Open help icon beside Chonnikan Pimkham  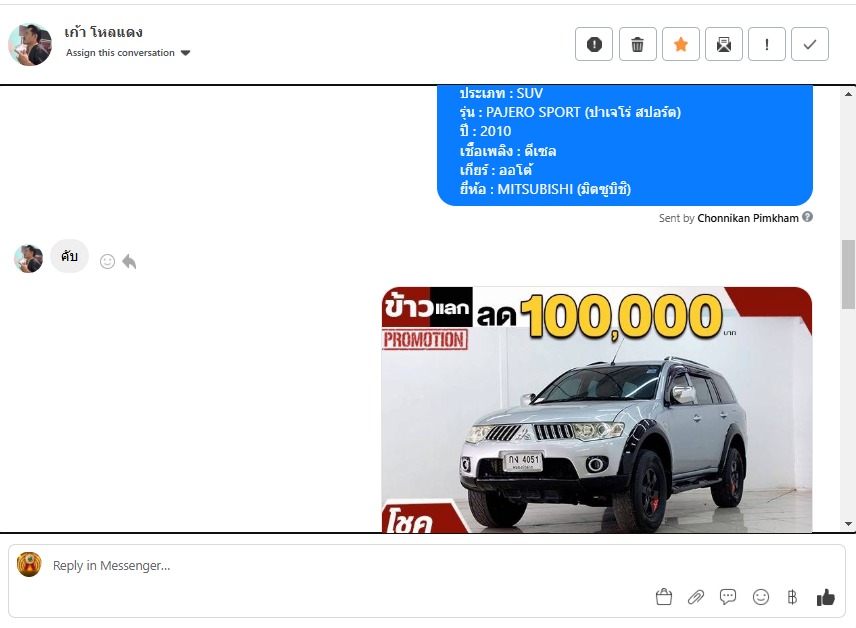[807, 217]
